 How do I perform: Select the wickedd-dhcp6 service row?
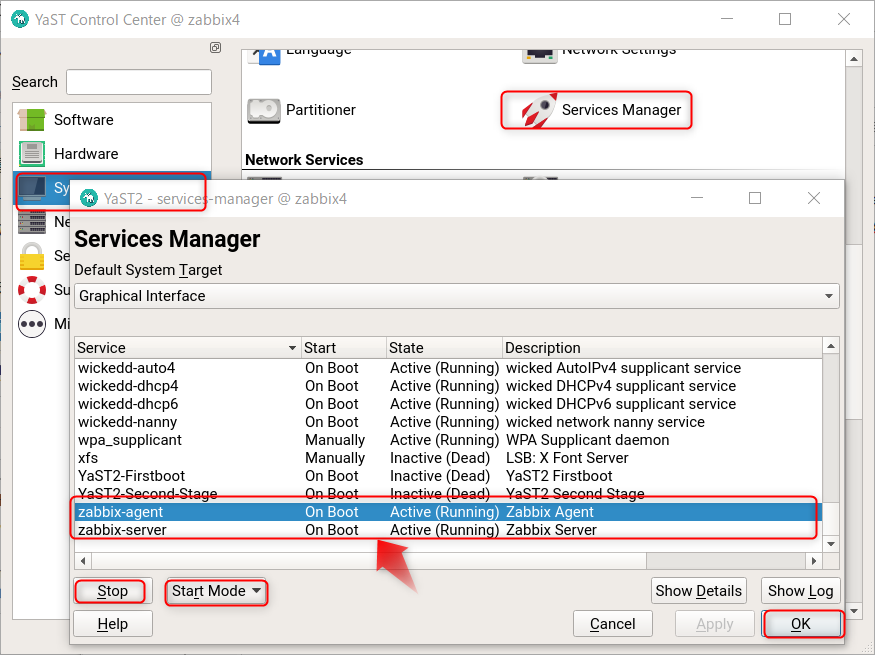(449, 404)
